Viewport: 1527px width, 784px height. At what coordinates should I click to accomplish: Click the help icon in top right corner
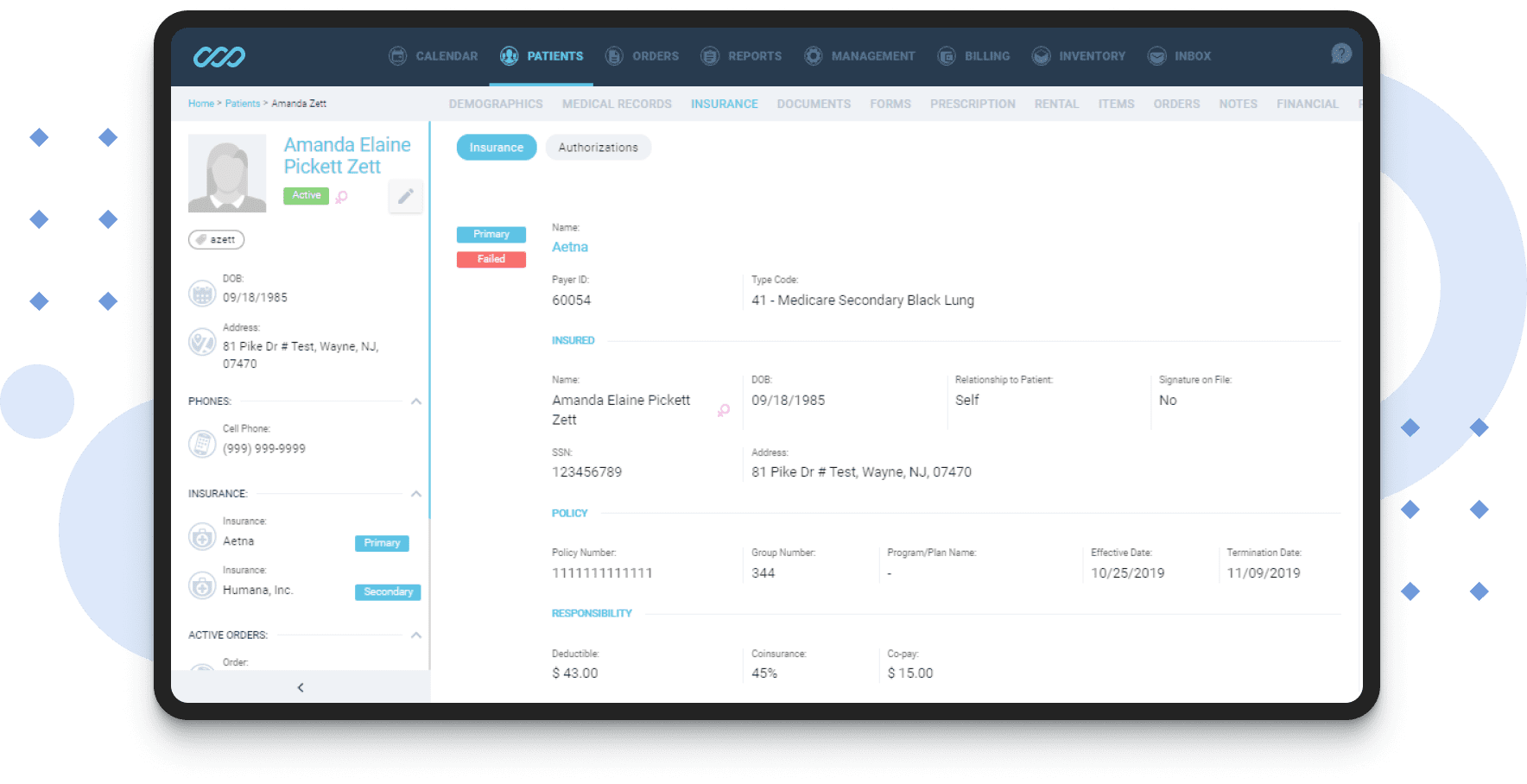point(1340,54)
